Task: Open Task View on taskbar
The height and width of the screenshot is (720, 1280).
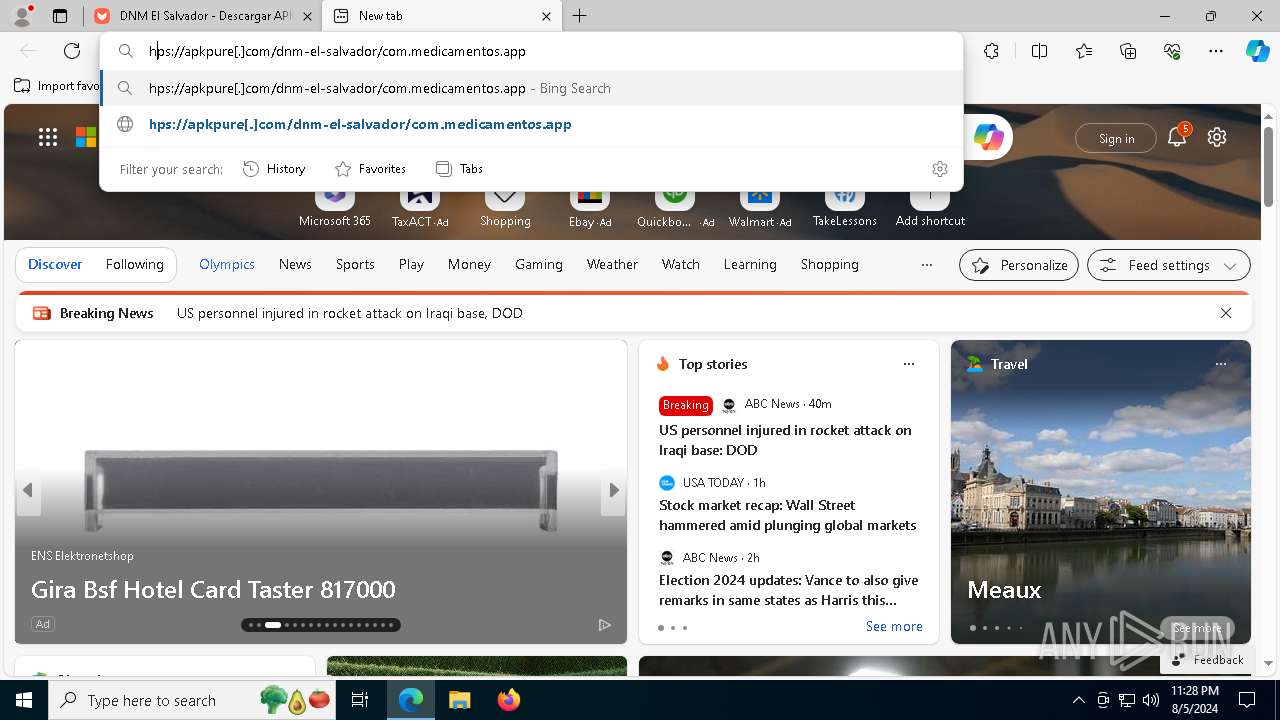Action: point(360,700)
